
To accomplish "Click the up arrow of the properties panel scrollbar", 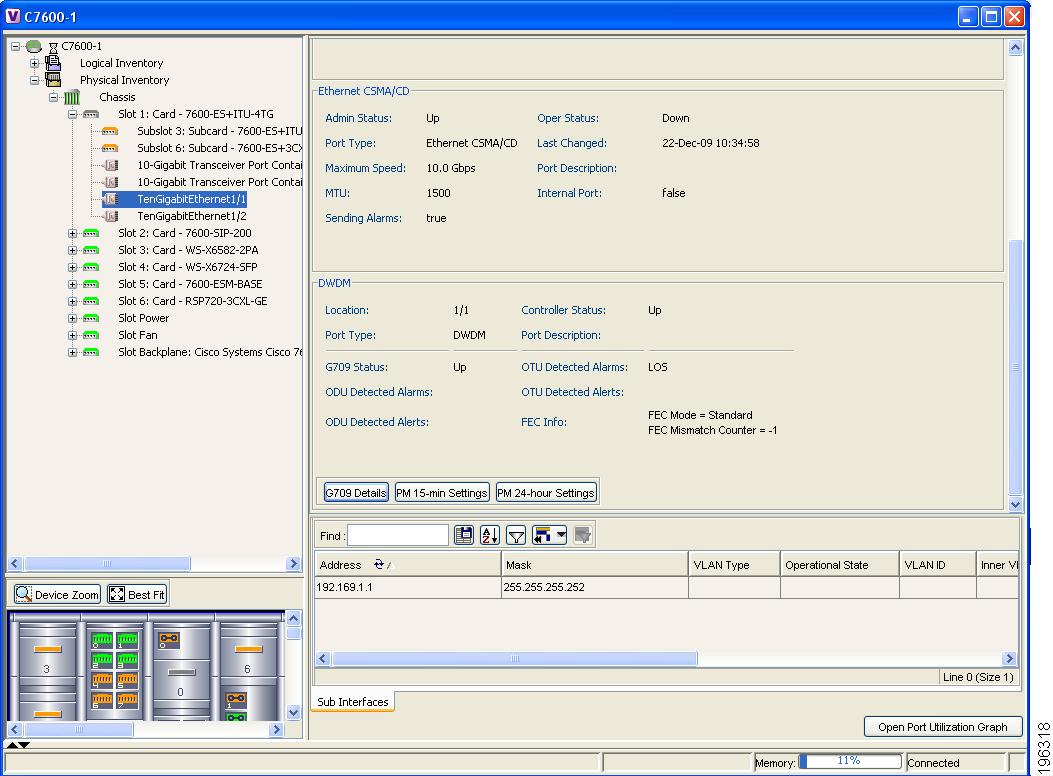I will click(1015, 48).
